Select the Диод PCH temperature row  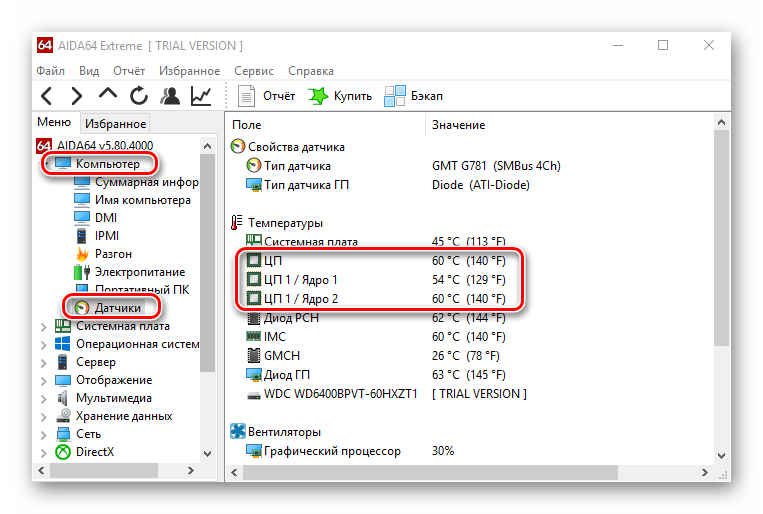376,318
